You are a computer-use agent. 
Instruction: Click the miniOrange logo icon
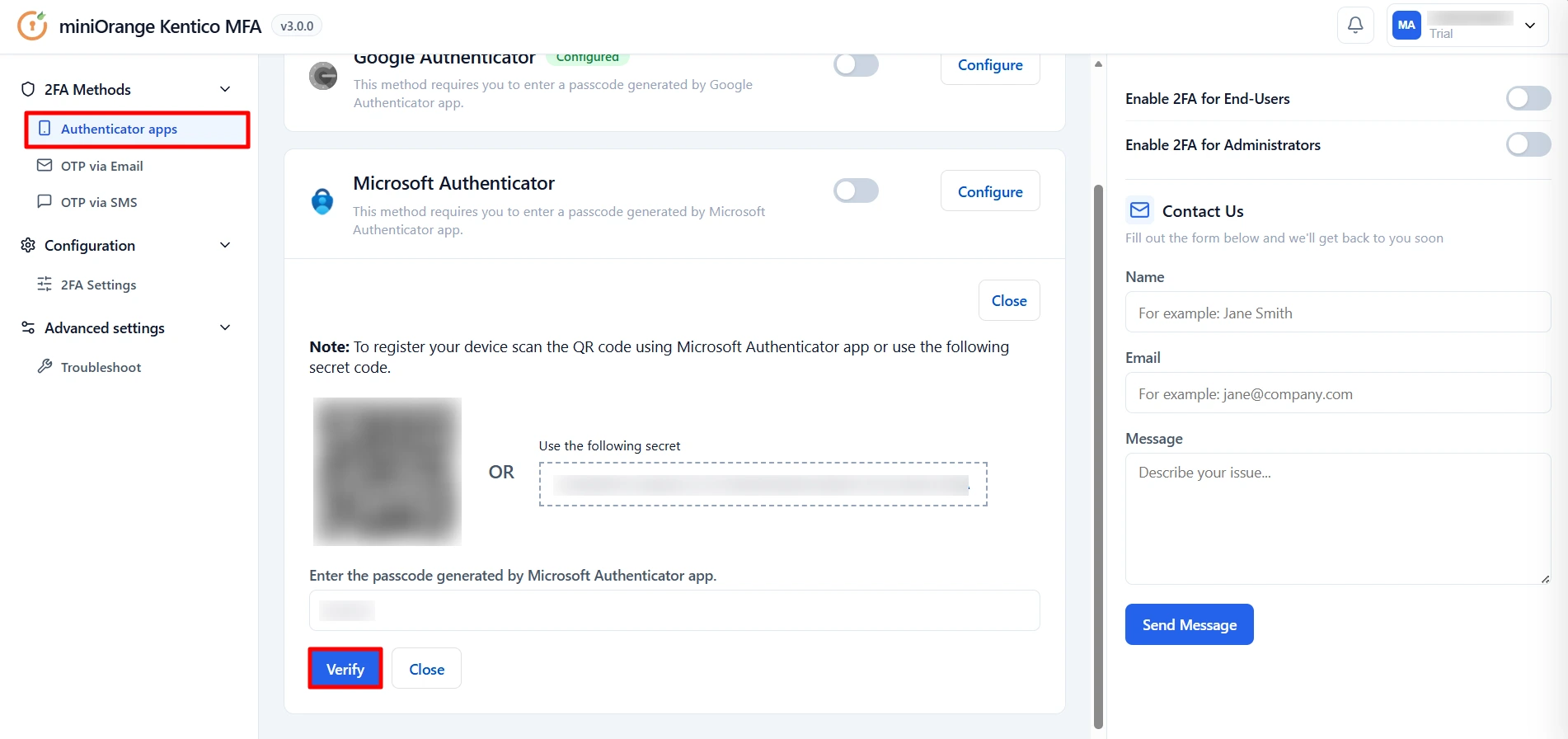(32, 26)
